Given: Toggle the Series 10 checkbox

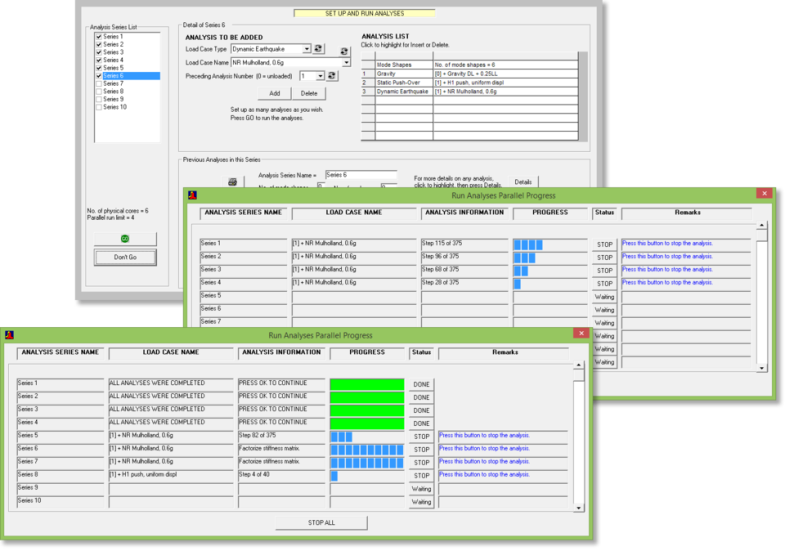Looking at the screenshot, I should coord(98,107).
